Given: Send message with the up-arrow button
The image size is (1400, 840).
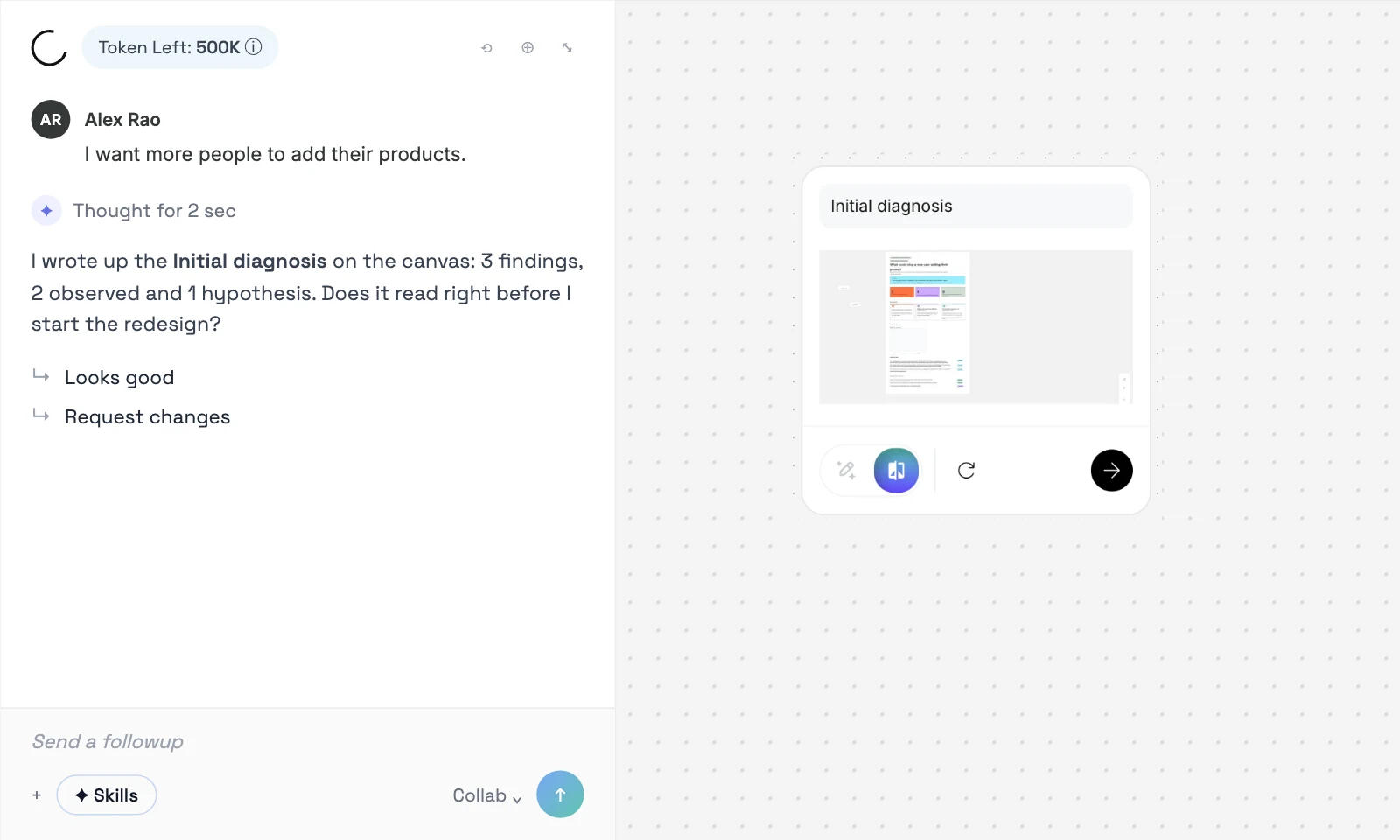Looking at the screenshot, I should [560, 794].
